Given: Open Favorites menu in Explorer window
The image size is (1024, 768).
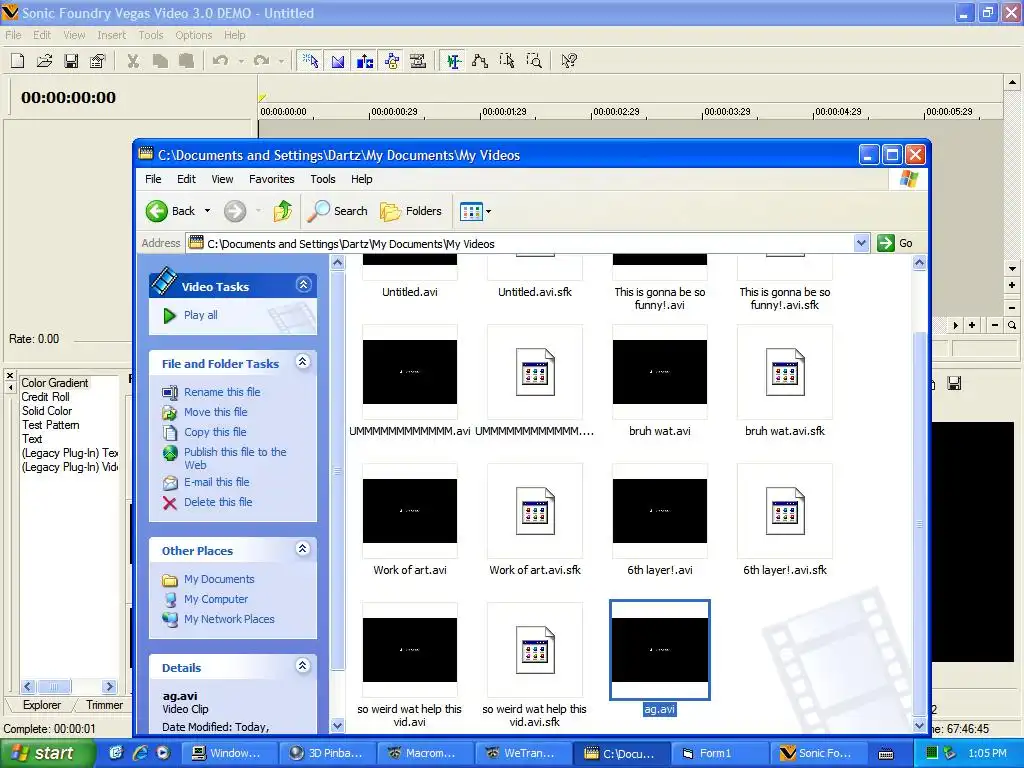Looking at the screenshot, I should 272,179.
